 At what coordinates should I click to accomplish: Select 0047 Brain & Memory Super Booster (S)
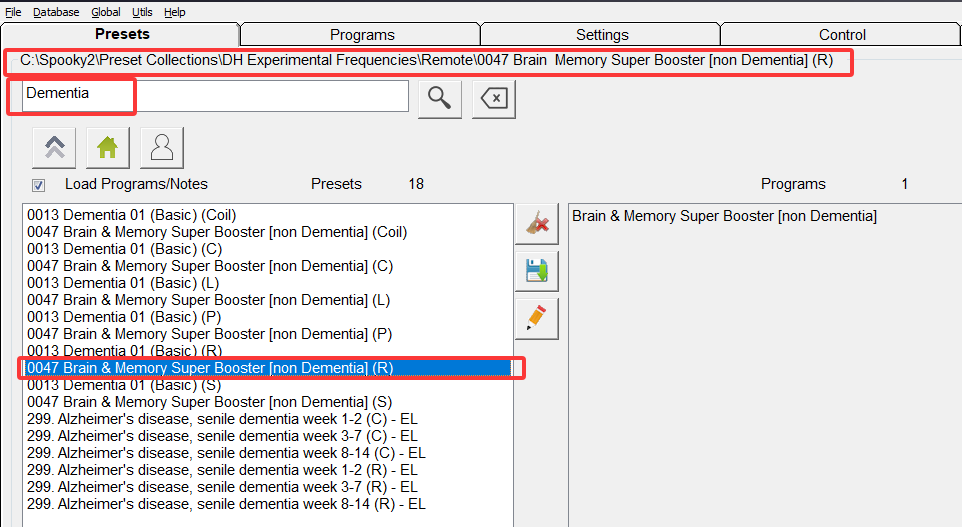pos(209,402)
